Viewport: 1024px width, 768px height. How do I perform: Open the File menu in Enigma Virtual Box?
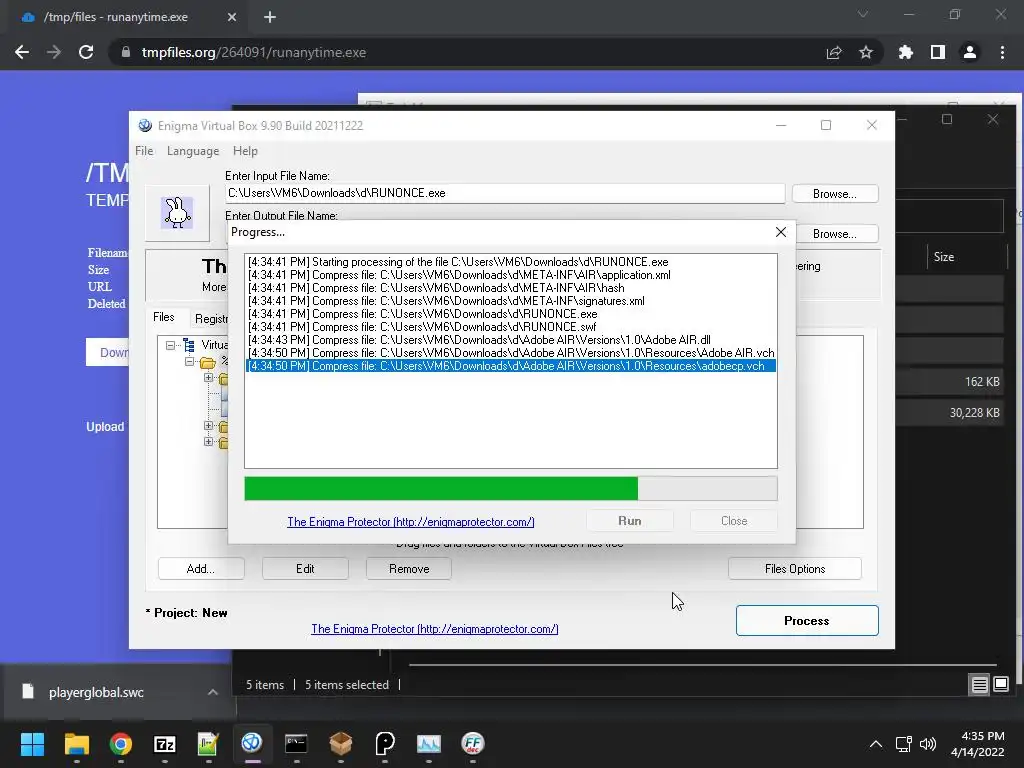tap(144, 151)
